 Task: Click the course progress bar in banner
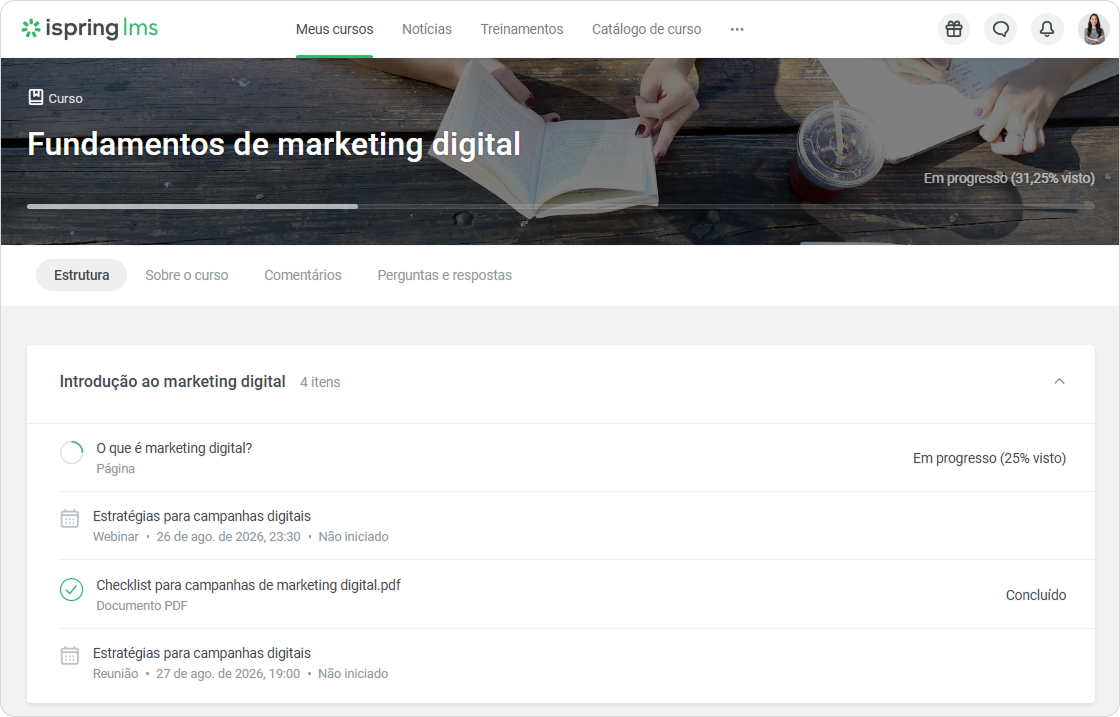tap(561, 206)
